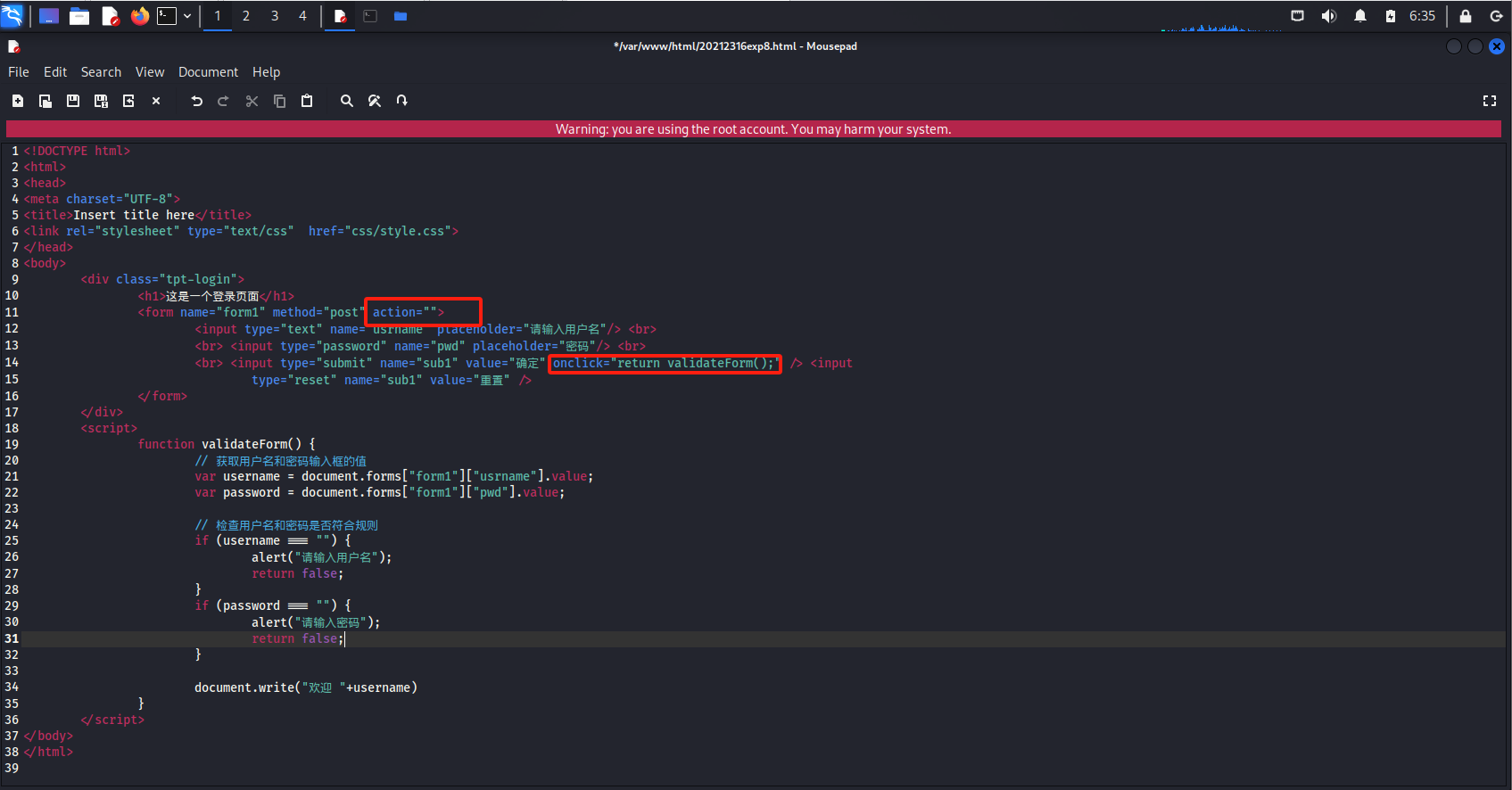Toggle fullscreen mode in Mousepad

[1489, 101]
